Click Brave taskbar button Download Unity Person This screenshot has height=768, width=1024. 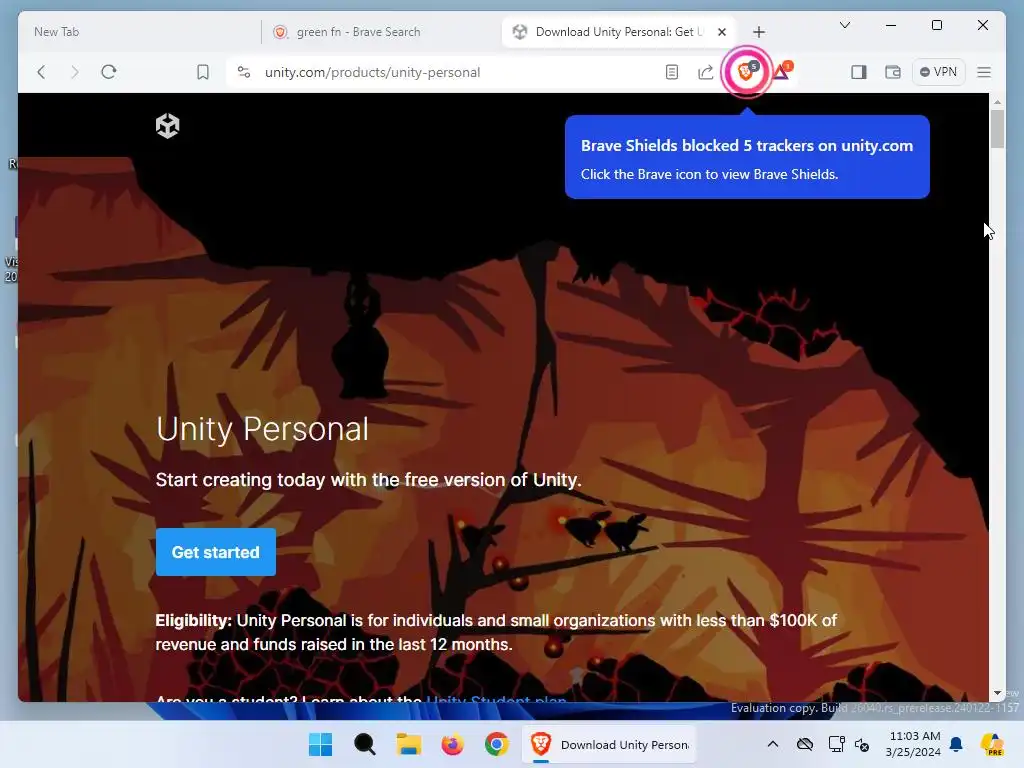click(609, 744)
